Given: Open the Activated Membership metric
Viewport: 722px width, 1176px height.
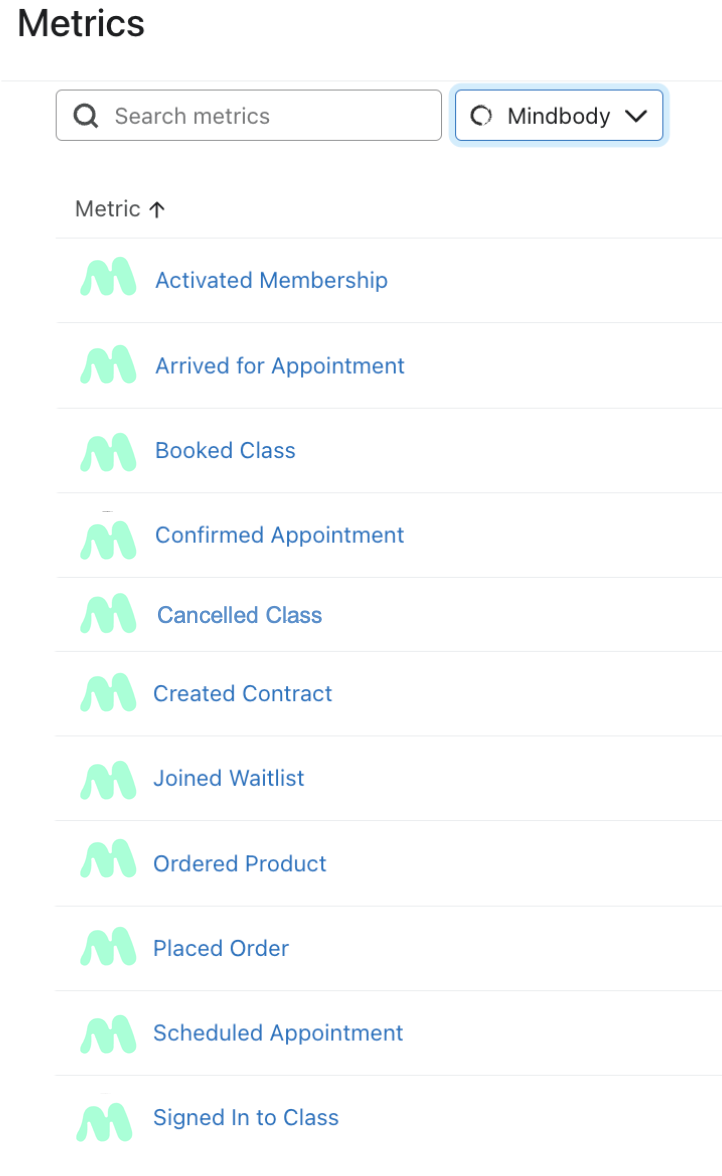Looking at the screenshot, I should [271, 280].
